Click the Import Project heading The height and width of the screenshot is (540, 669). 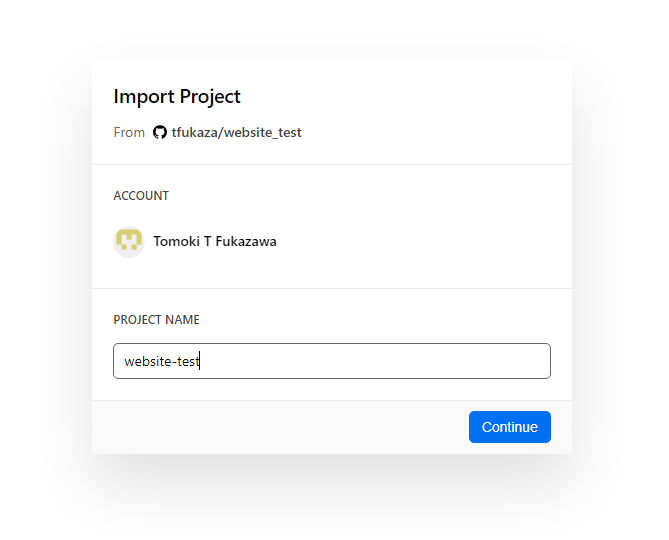177,97
